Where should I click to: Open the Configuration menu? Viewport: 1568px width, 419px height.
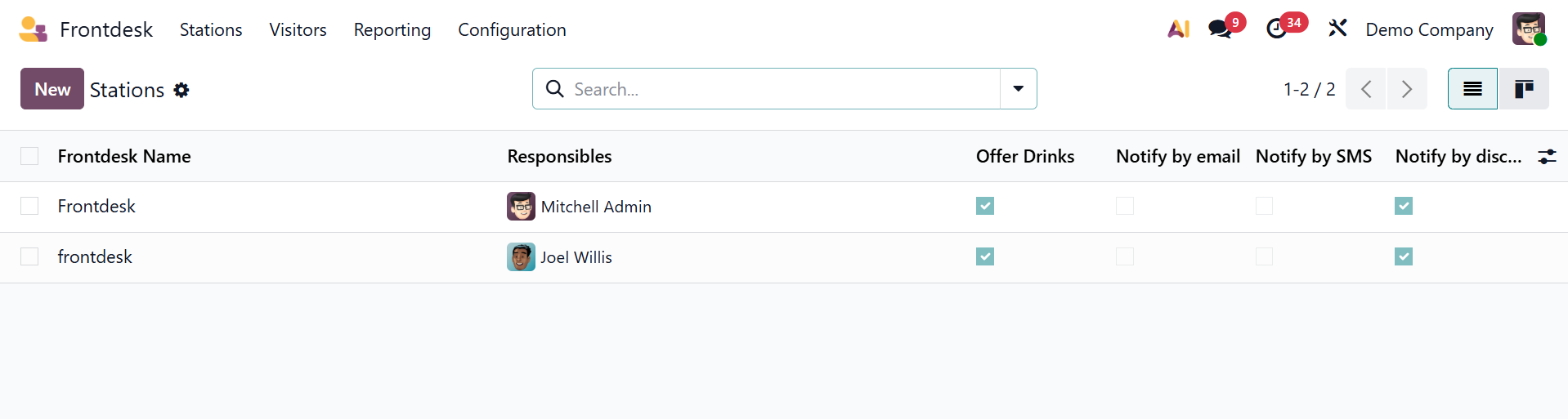click(x=512, y=29)
